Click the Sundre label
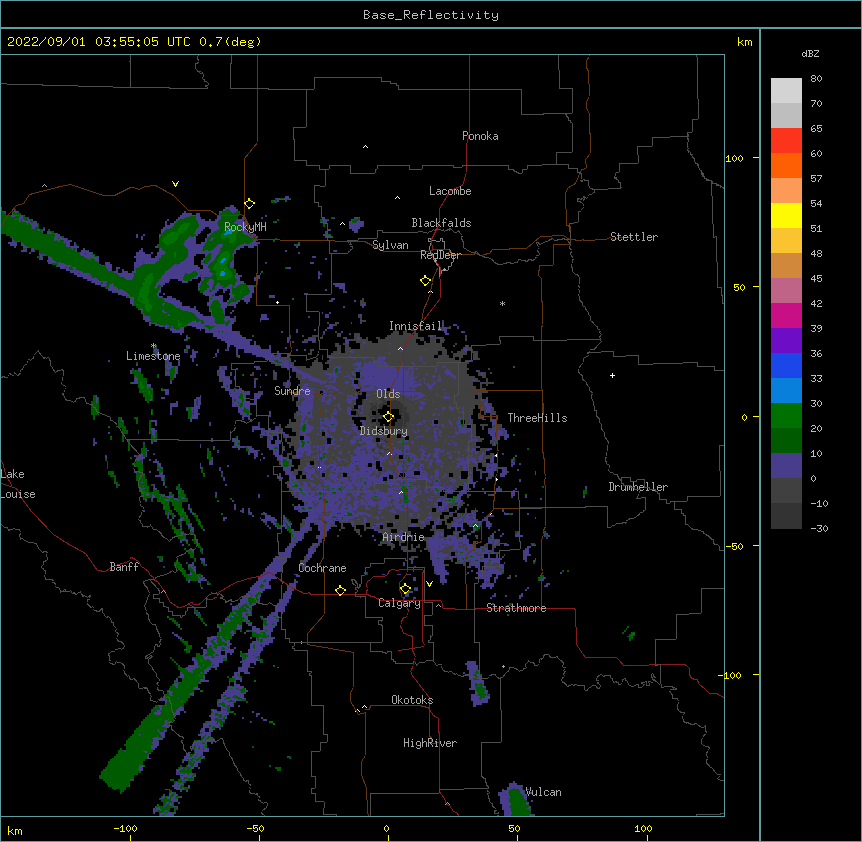 point(292,391)
